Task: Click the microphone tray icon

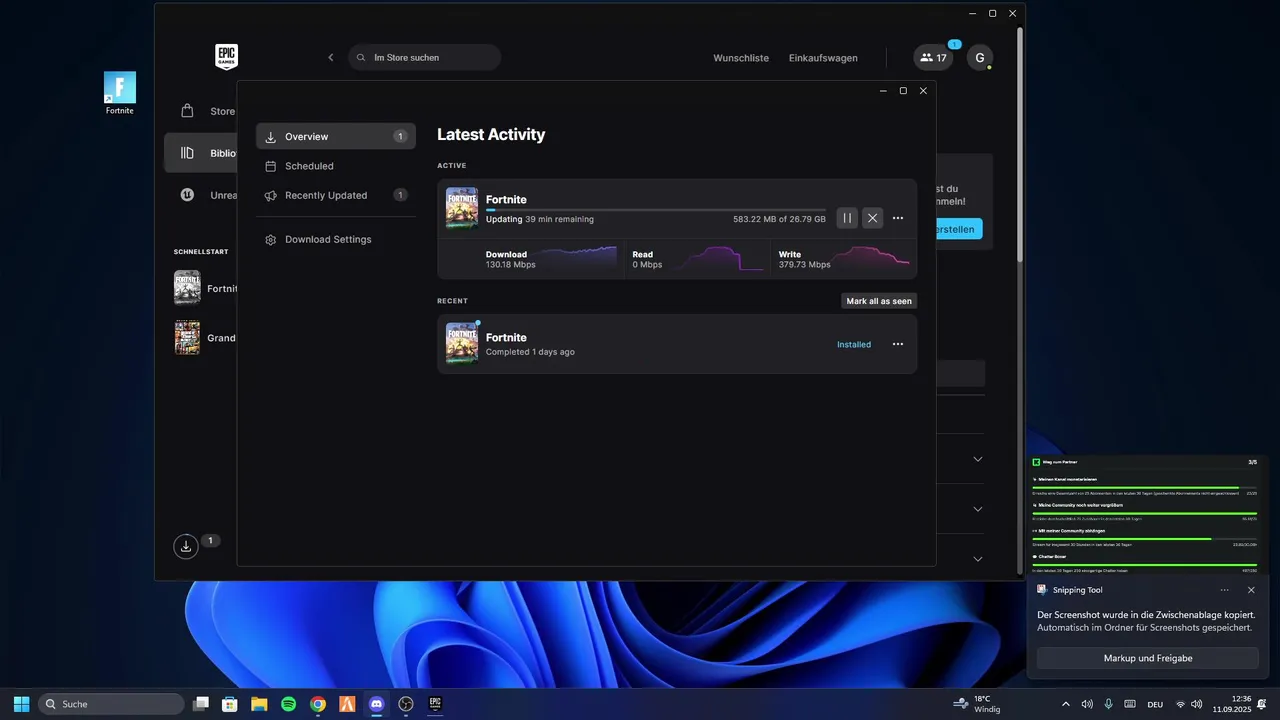Action: click(1108, 704)
